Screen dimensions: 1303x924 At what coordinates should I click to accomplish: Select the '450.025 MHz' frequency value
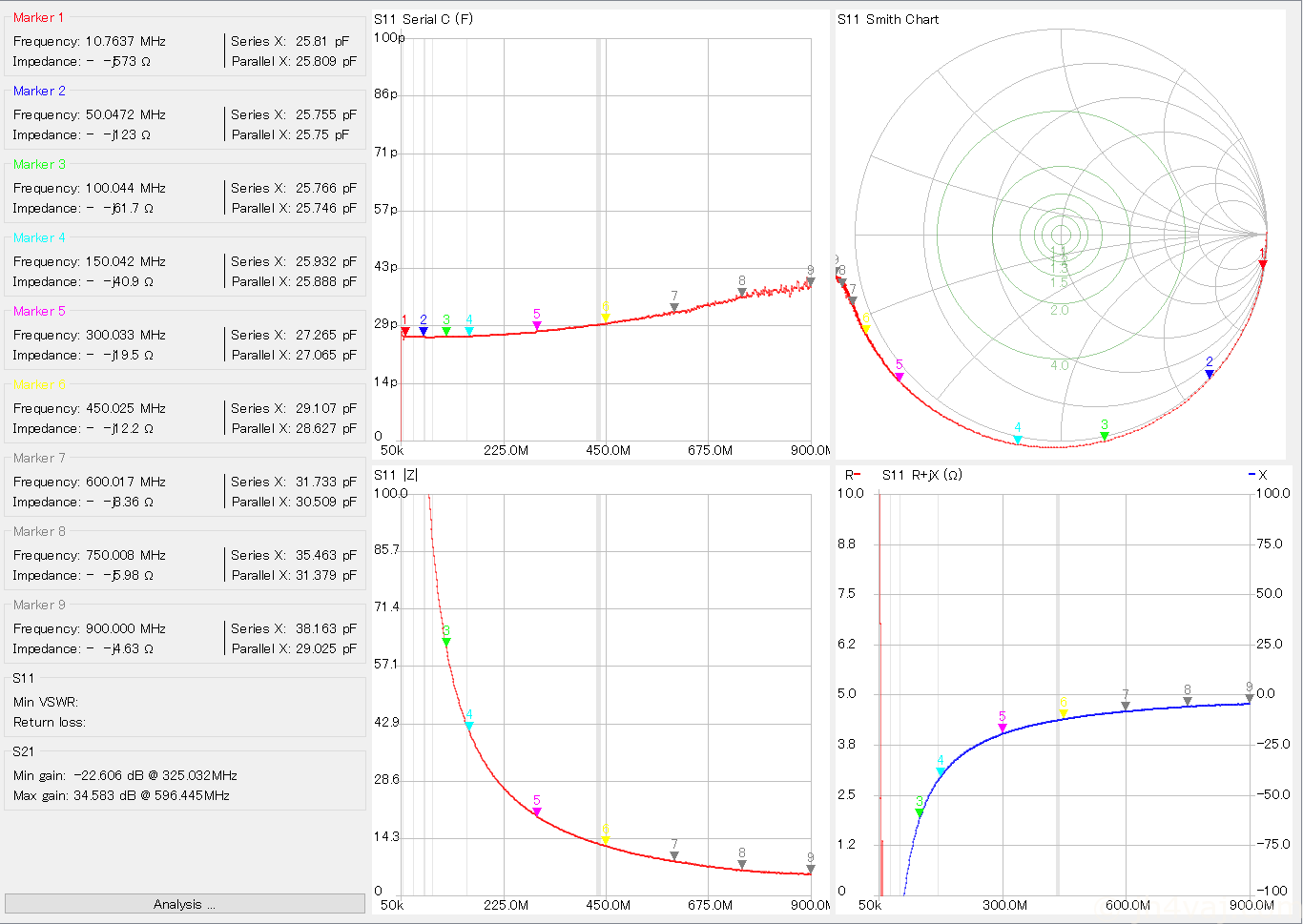pos(126,408)
